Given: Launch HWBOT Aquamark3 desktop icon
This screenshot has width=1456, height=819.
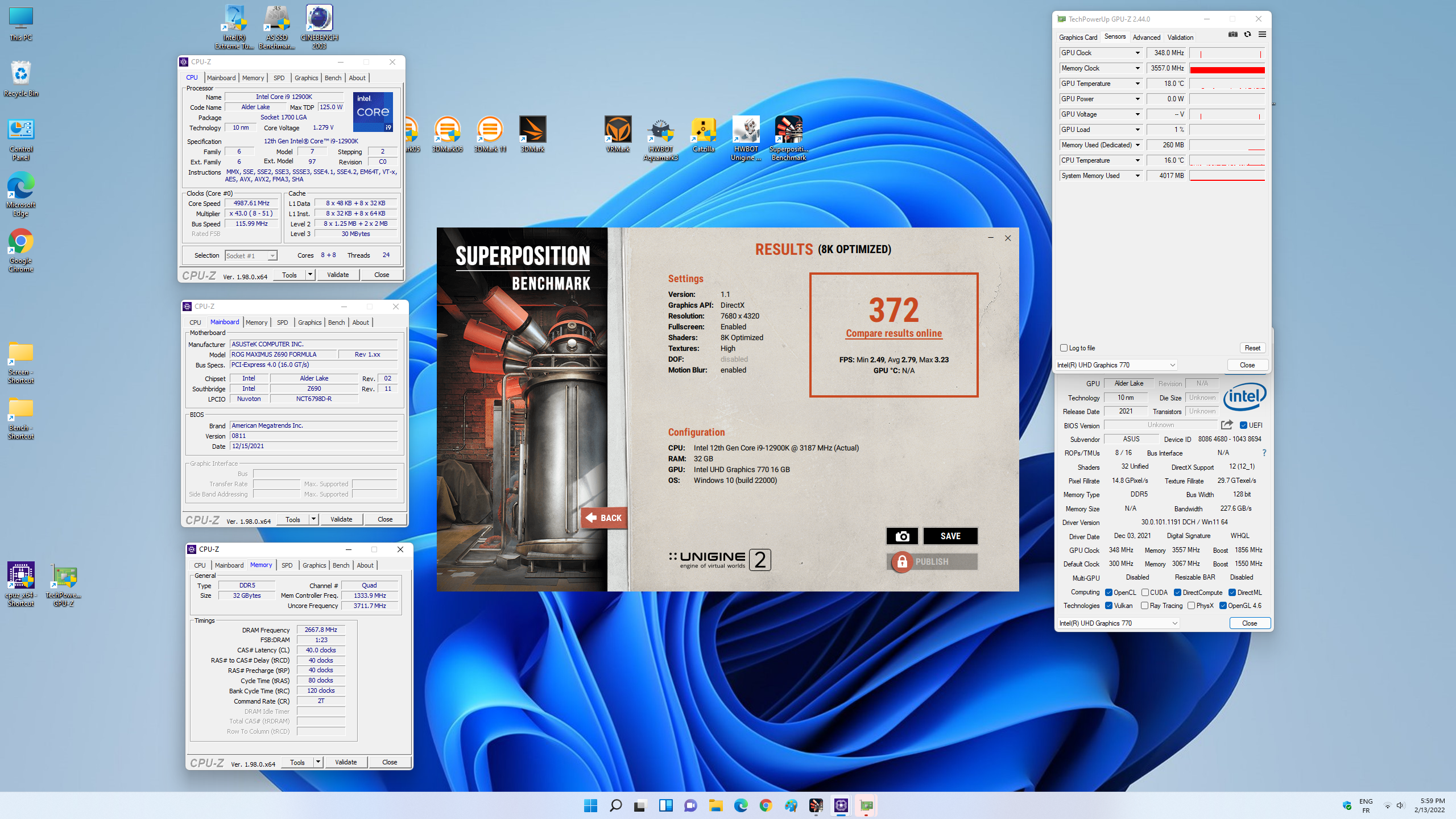Looking at the screenshot, I should tap(660, 139).
